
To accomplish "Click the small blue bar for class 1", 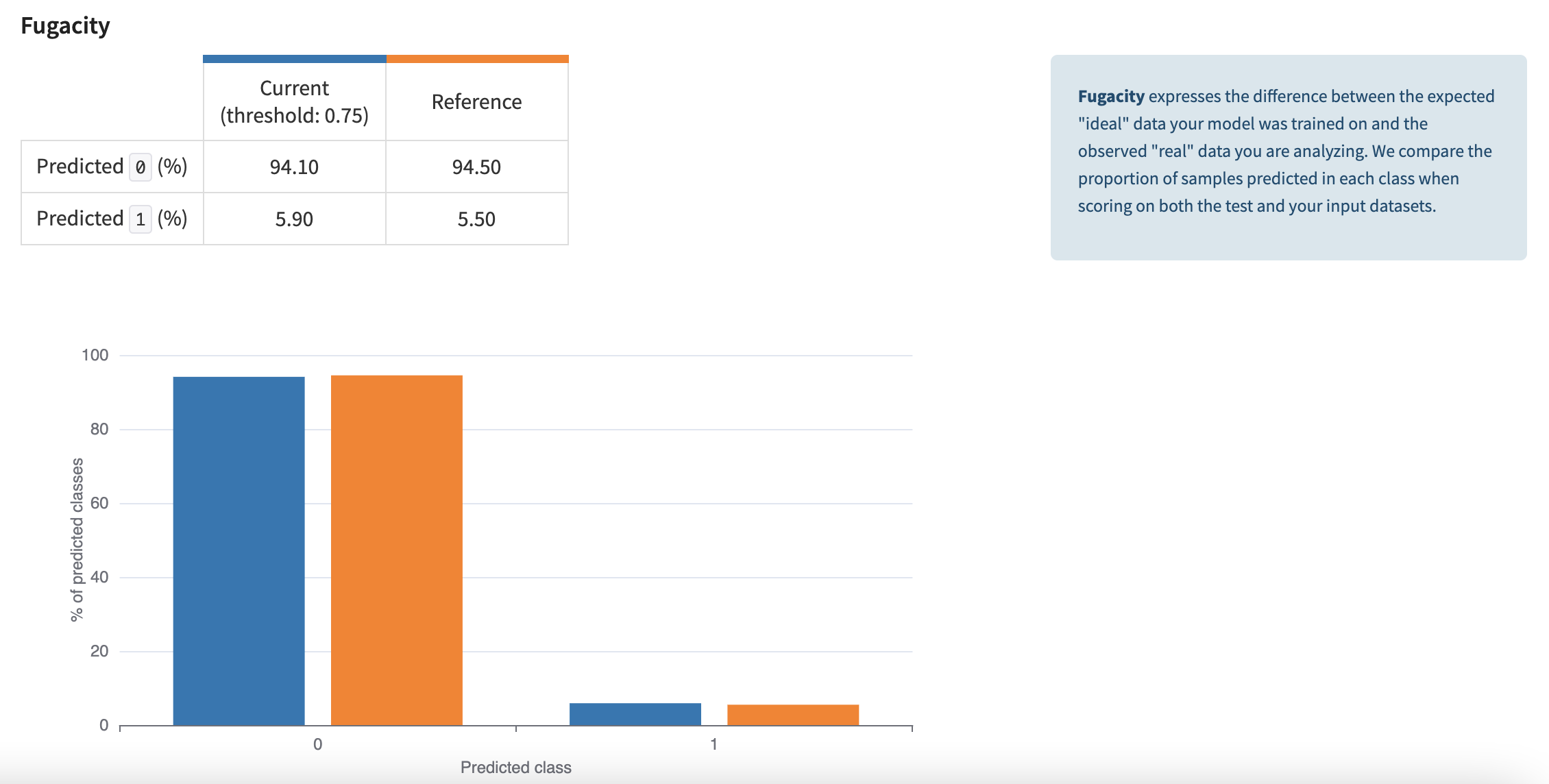I will pyautogui.click(x=635, y=714).
